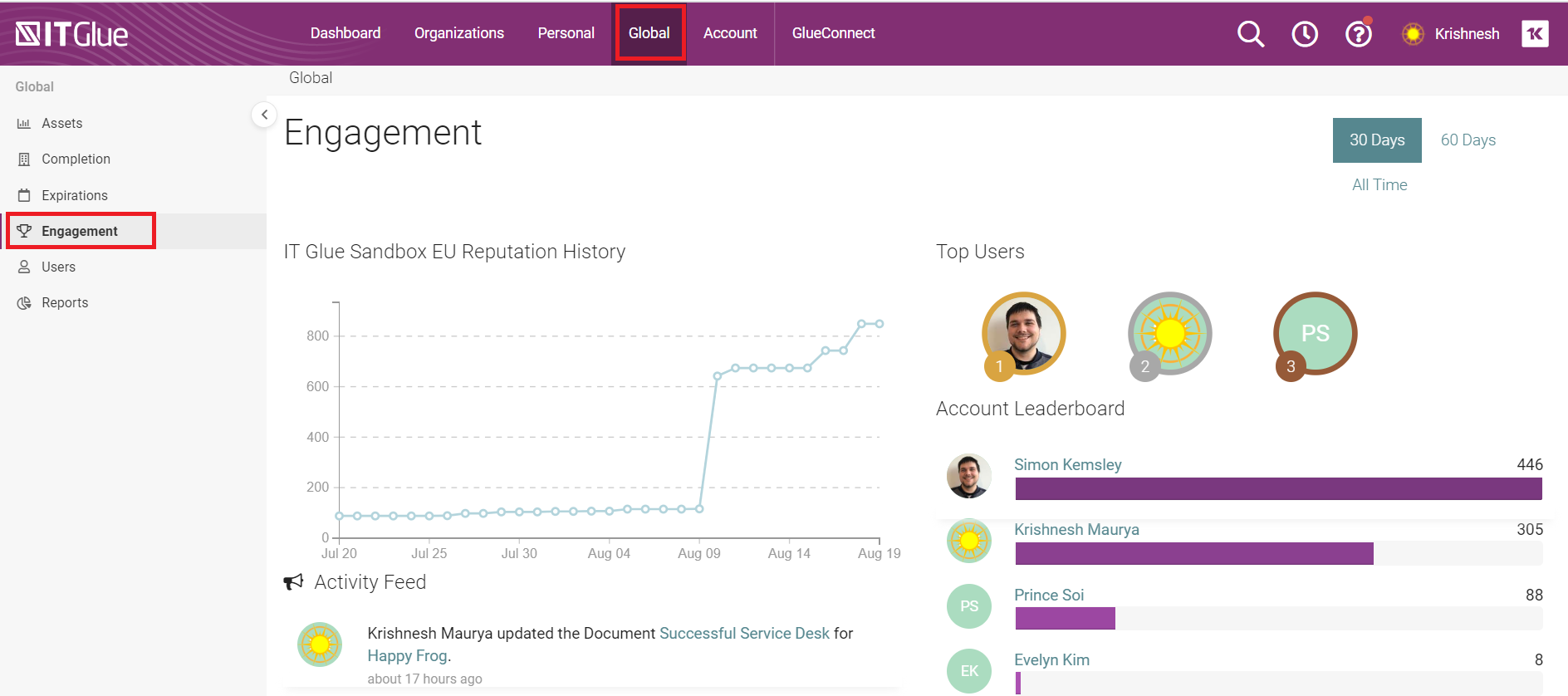Open the Personal tab

coord(566,33)
